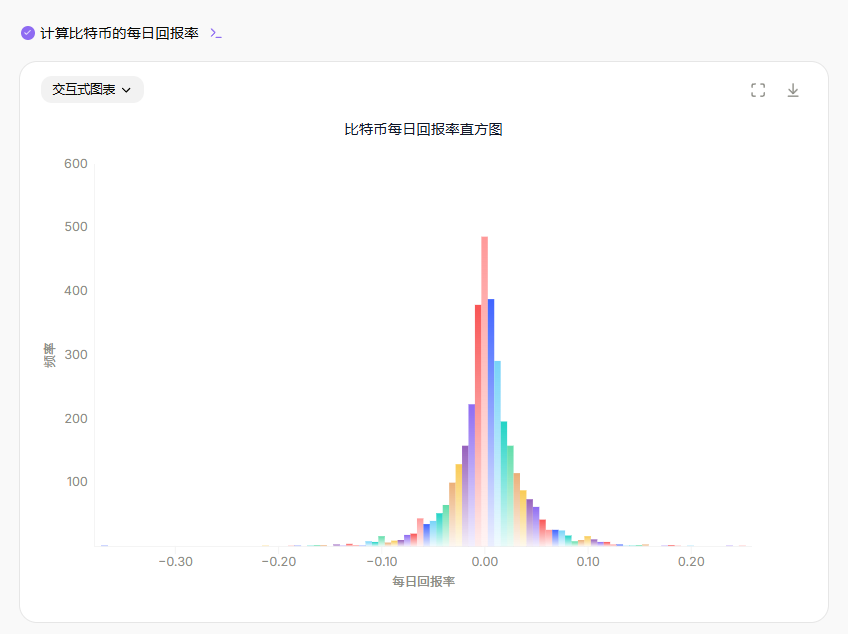Click the y-axis label 300
Image resolution: width=848 pixels, height=634 pixels.
(76, 354)
